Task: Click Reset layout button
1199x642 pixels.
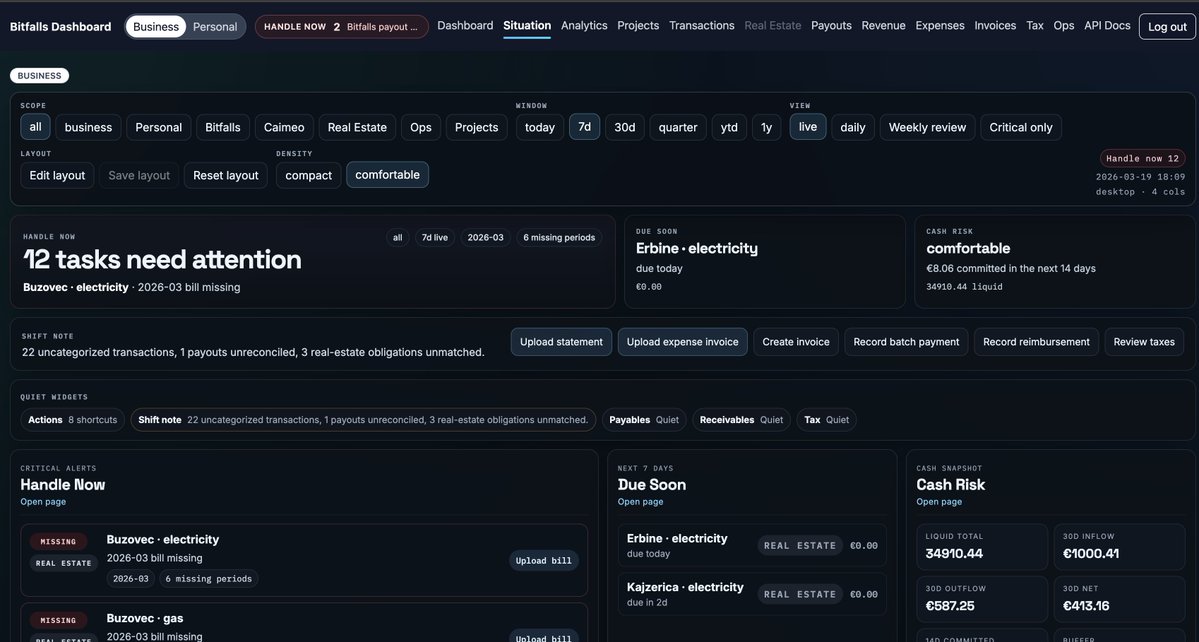Action: pyautogui.click(x=226, y=175)
